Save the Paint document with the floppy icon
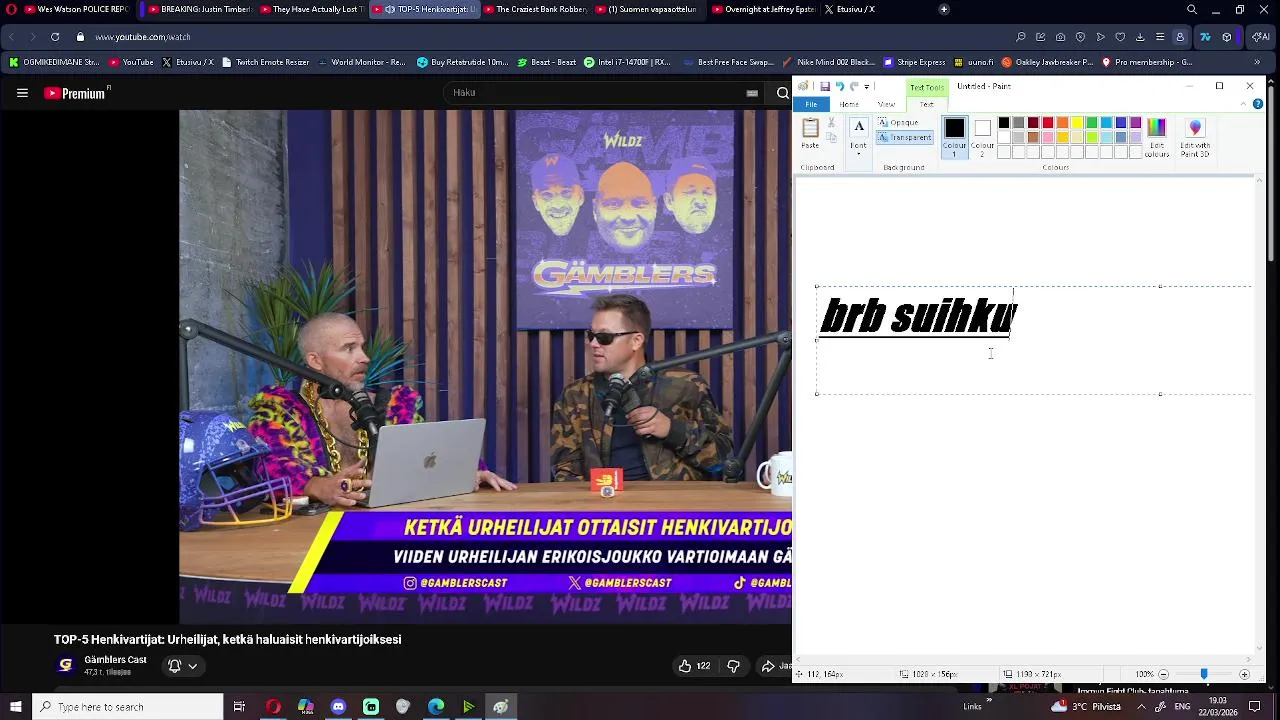Image resolution: width=1280 pixels, height=720 pixels. pyautogui.click(x=825, y=86)
